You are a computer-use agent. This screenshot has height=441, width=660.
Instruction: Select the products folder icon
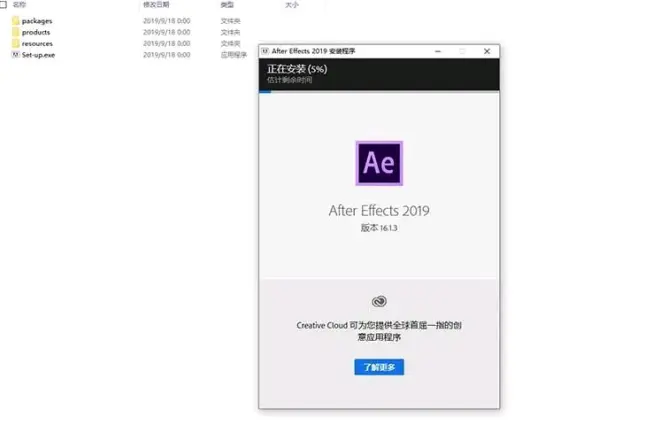click(x=16, y=32)
